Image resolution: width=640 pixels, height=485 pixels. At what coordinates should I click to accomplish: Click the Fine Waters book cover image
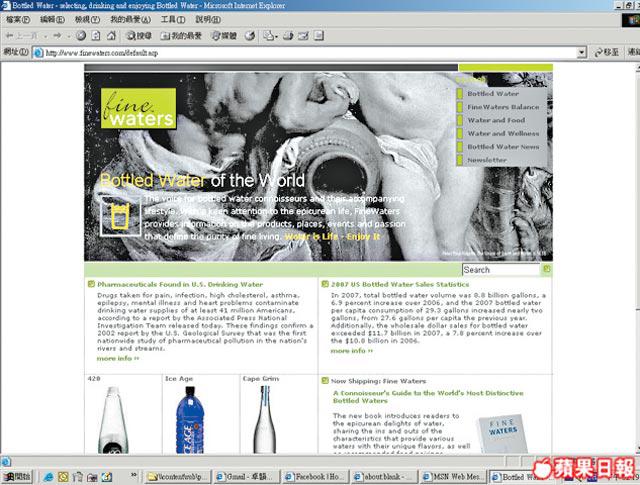coord(502,434)
